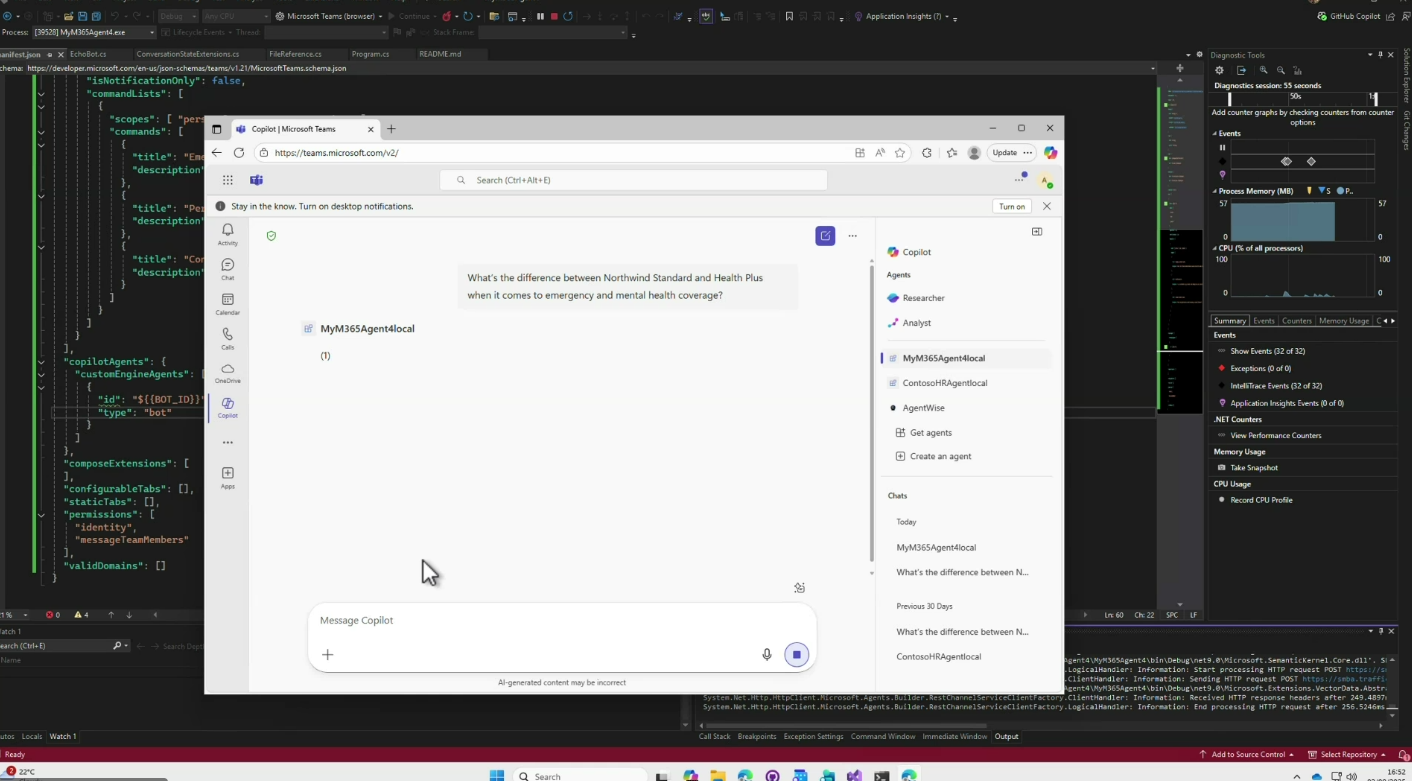
Task: Add this page to favorites with the star icon
Action: (x=900, y=153)
